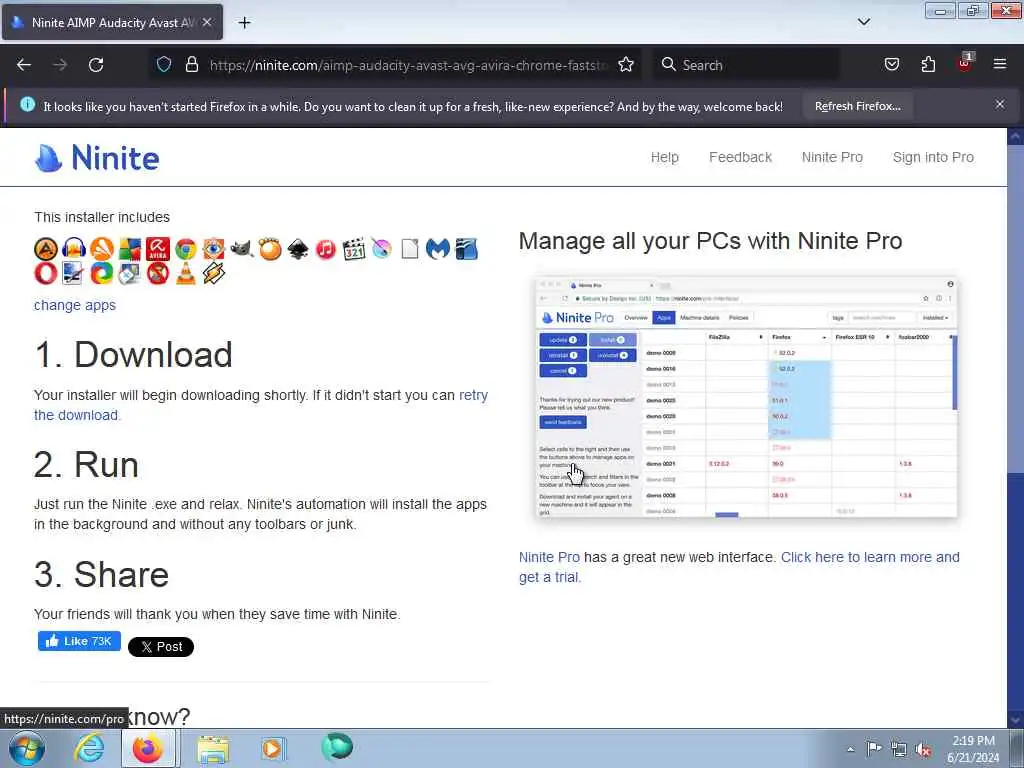Show site security padlock info
This screenshot has width=1024, height=768.
coord(191,64)
